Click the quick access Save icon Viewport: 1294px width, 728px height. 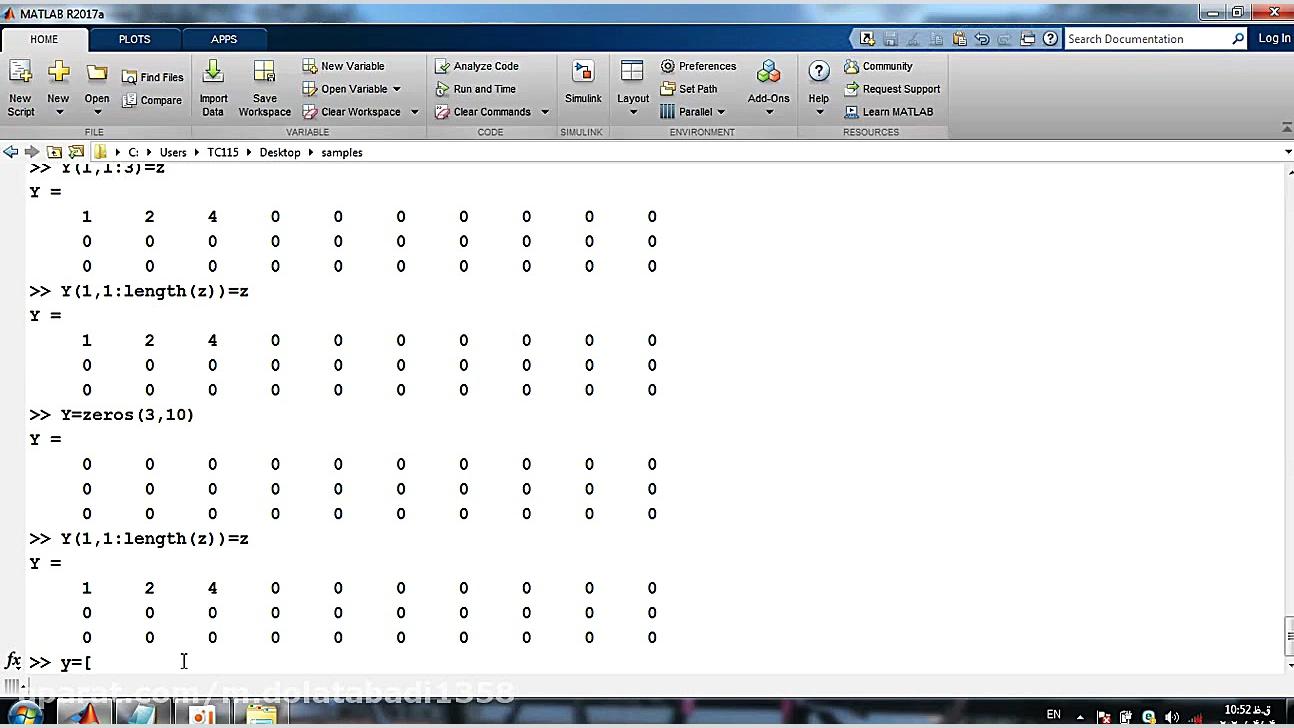[890, 39]
